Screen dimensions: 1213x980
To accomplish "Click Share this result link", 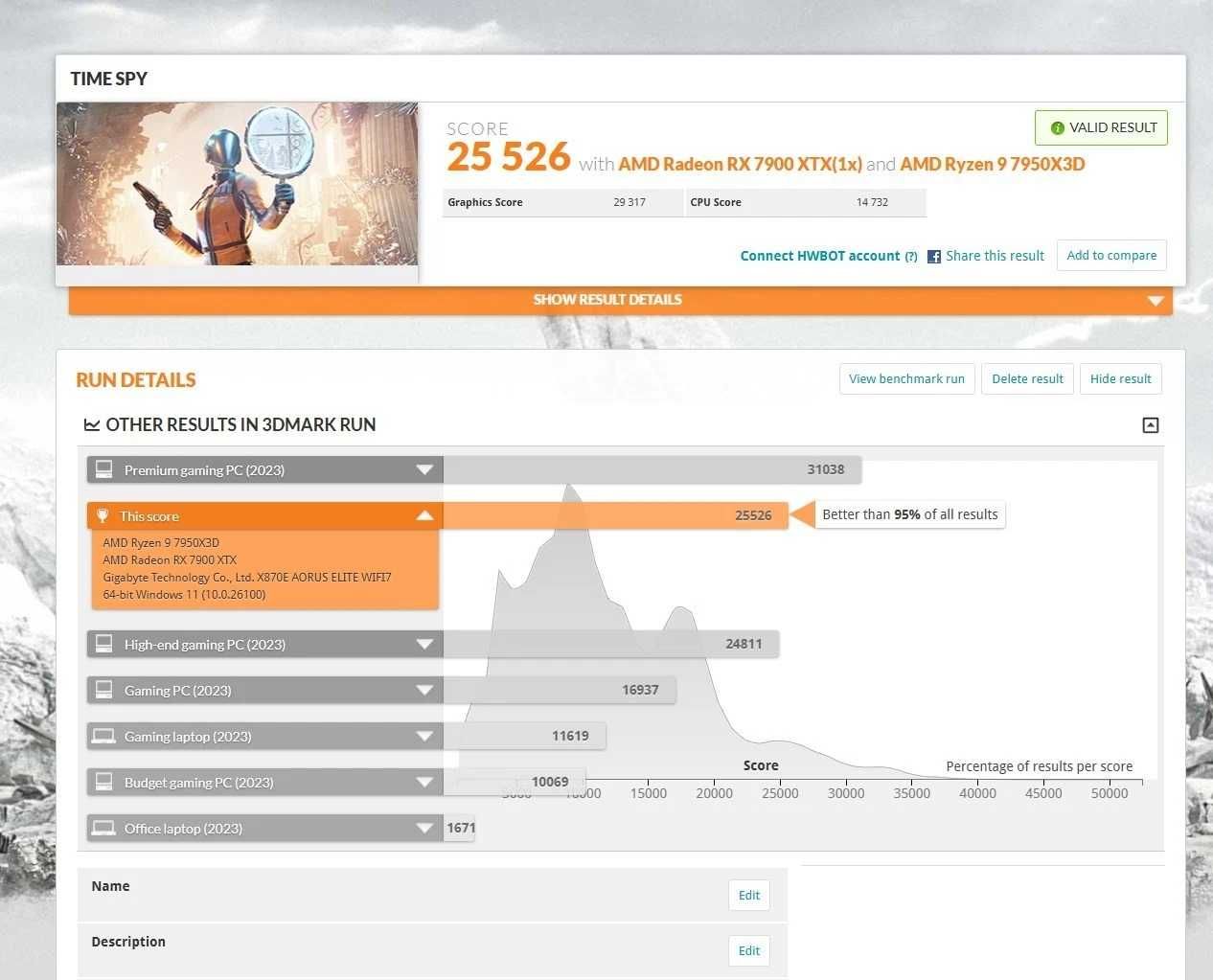I will (995, 256).
